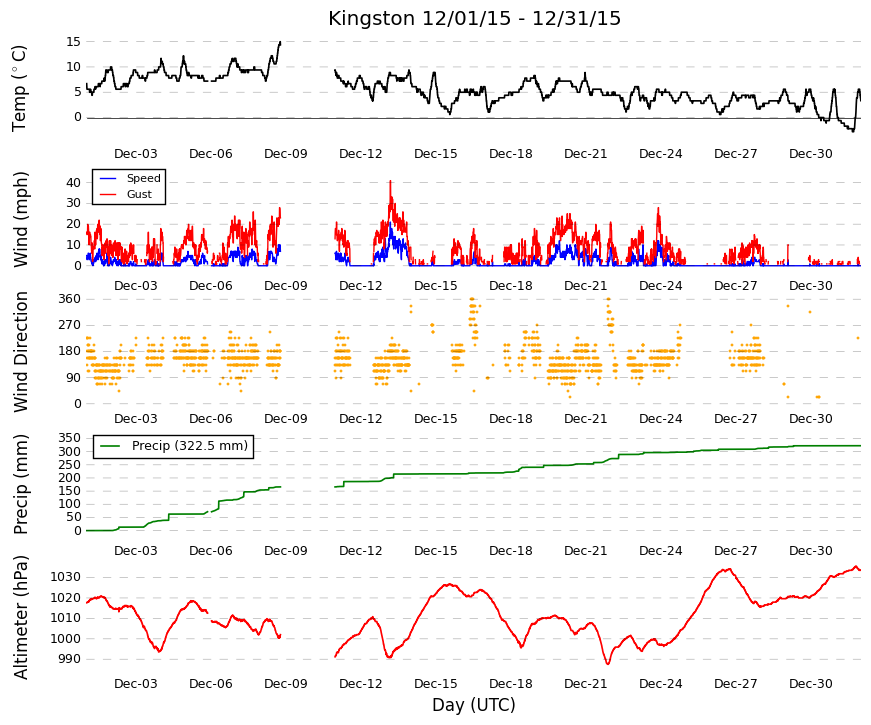
Task: Click the 1030 tick on altimeter axis
Action: click(x=66, y=577)
